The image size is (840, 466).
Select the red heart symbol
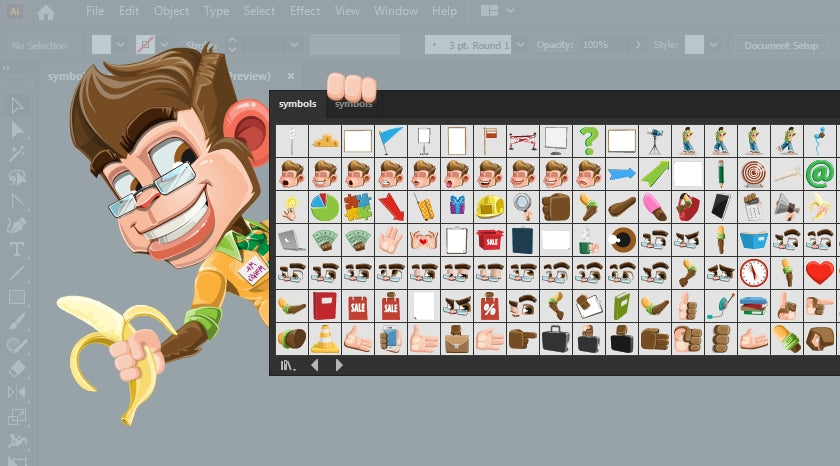(x=820, y=272)
